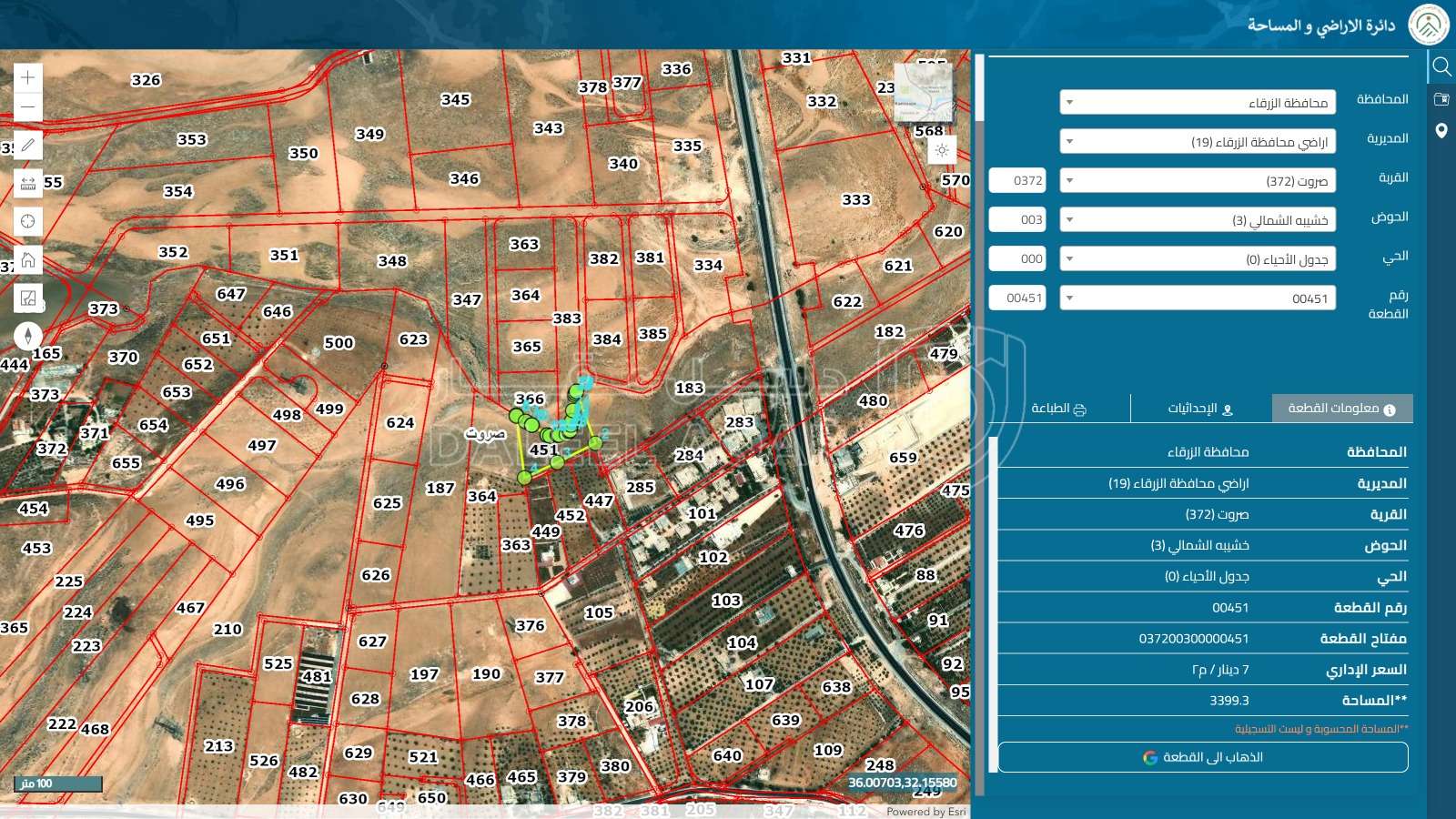Image resolution: width=1456 pixels, height=819 pixels.
Task: Switch to the الإحداثيات coordinates tab
Action: (1200, 409)
